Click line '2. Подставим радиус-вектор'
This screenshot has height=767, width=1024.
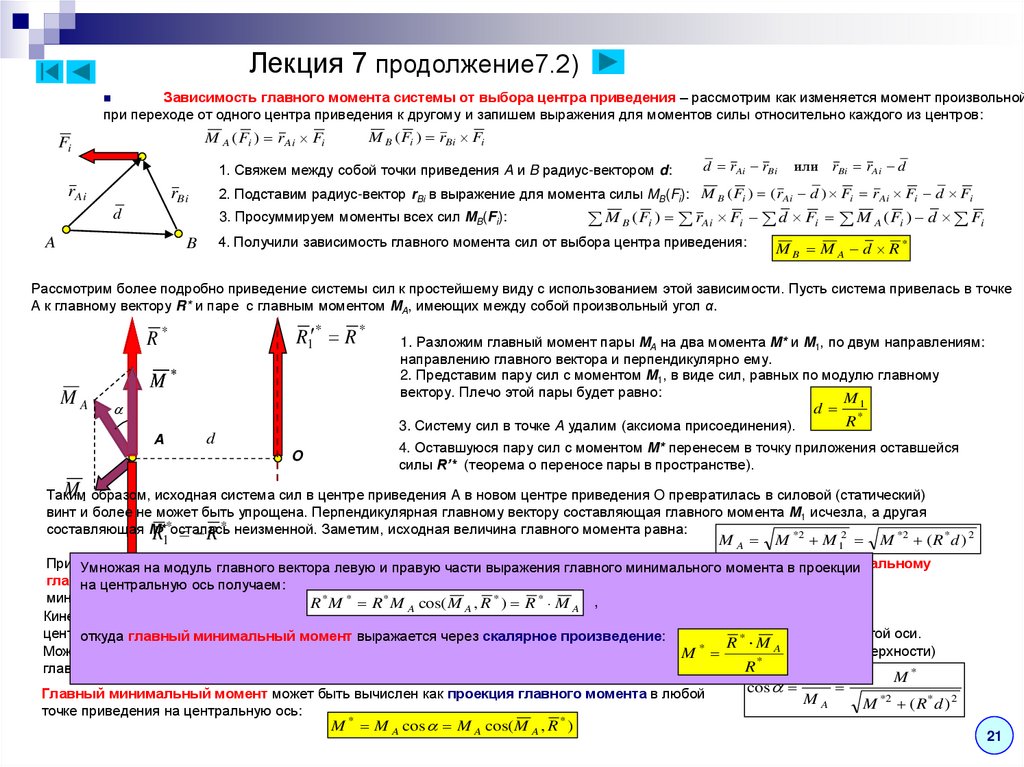[453, 195]
